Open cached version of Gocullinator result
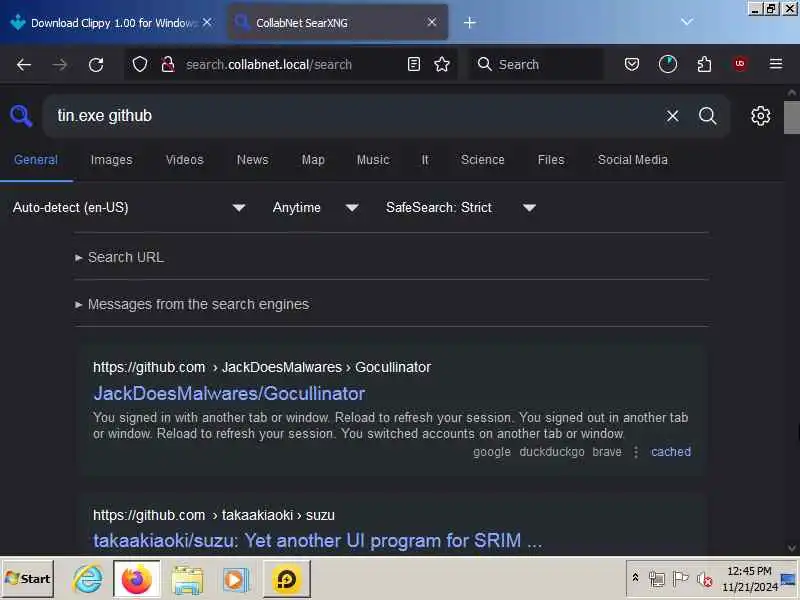The height and width of the screenshot is (600, 800). (671, 452)
